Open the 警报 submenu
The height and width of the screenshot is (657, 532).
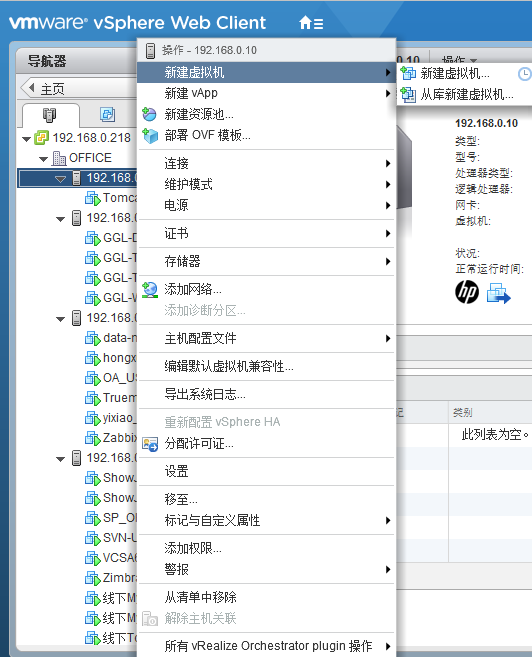[x=266, y=569]
